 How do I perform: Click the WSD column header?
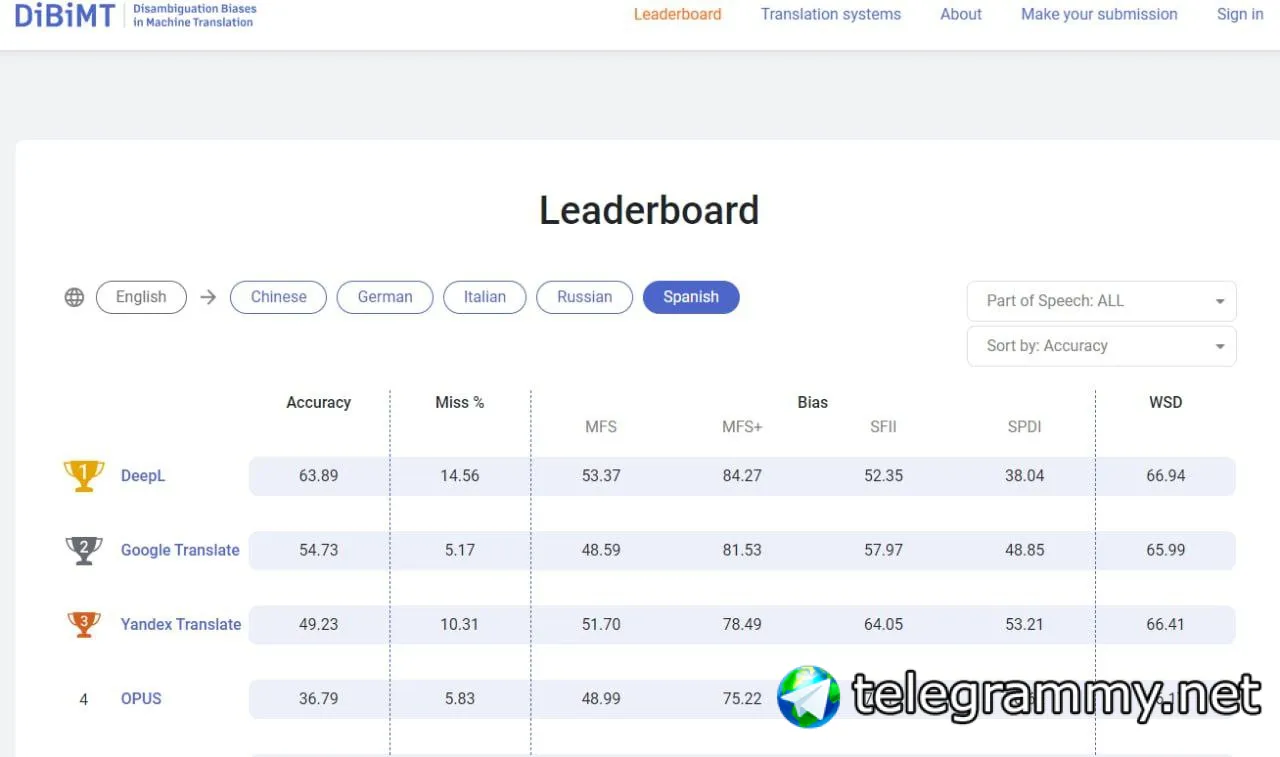click(1166, 402)
